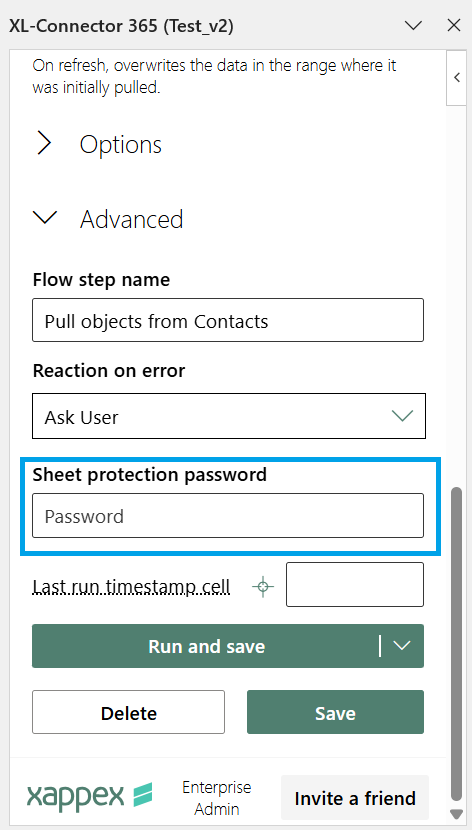Click the scrollbar down arrow
The height and width of the screenshot is (830, 472).
456,814
